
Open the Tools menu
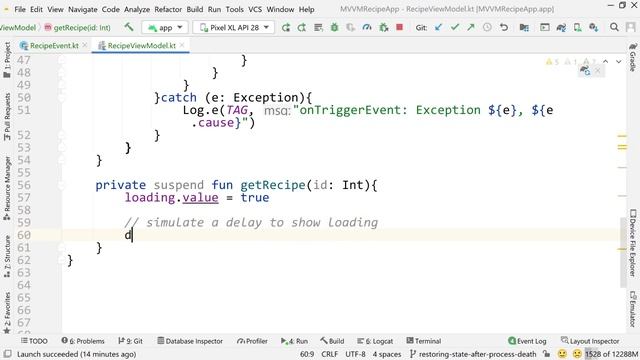[234, 9]
